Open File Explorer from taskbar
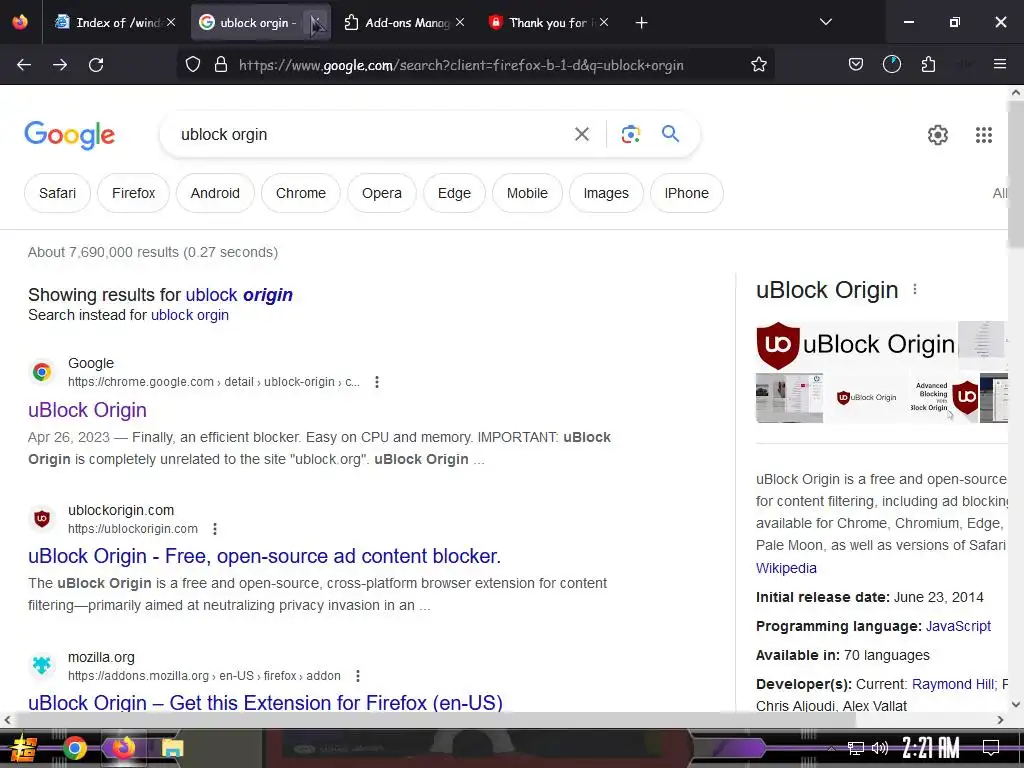Image resolution: width=1024 pixels, height=768 pixels. [x=172, y=748]
